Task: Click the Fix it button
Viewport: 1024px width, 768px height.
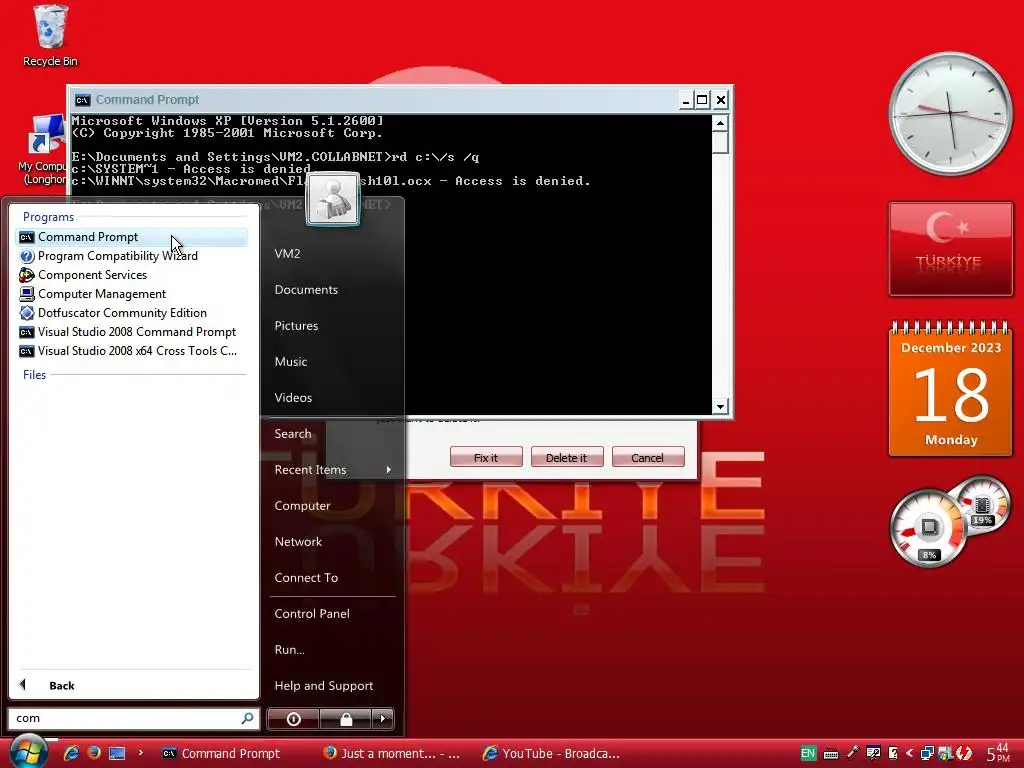Action: (486, 457)
